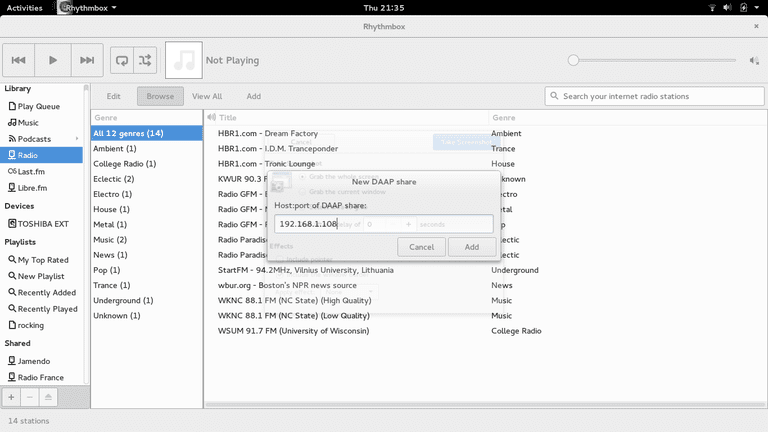Viewport: 768px width, 432px height.
Task: Confirm the DAAP share with Add
Action: pos(472,247)
